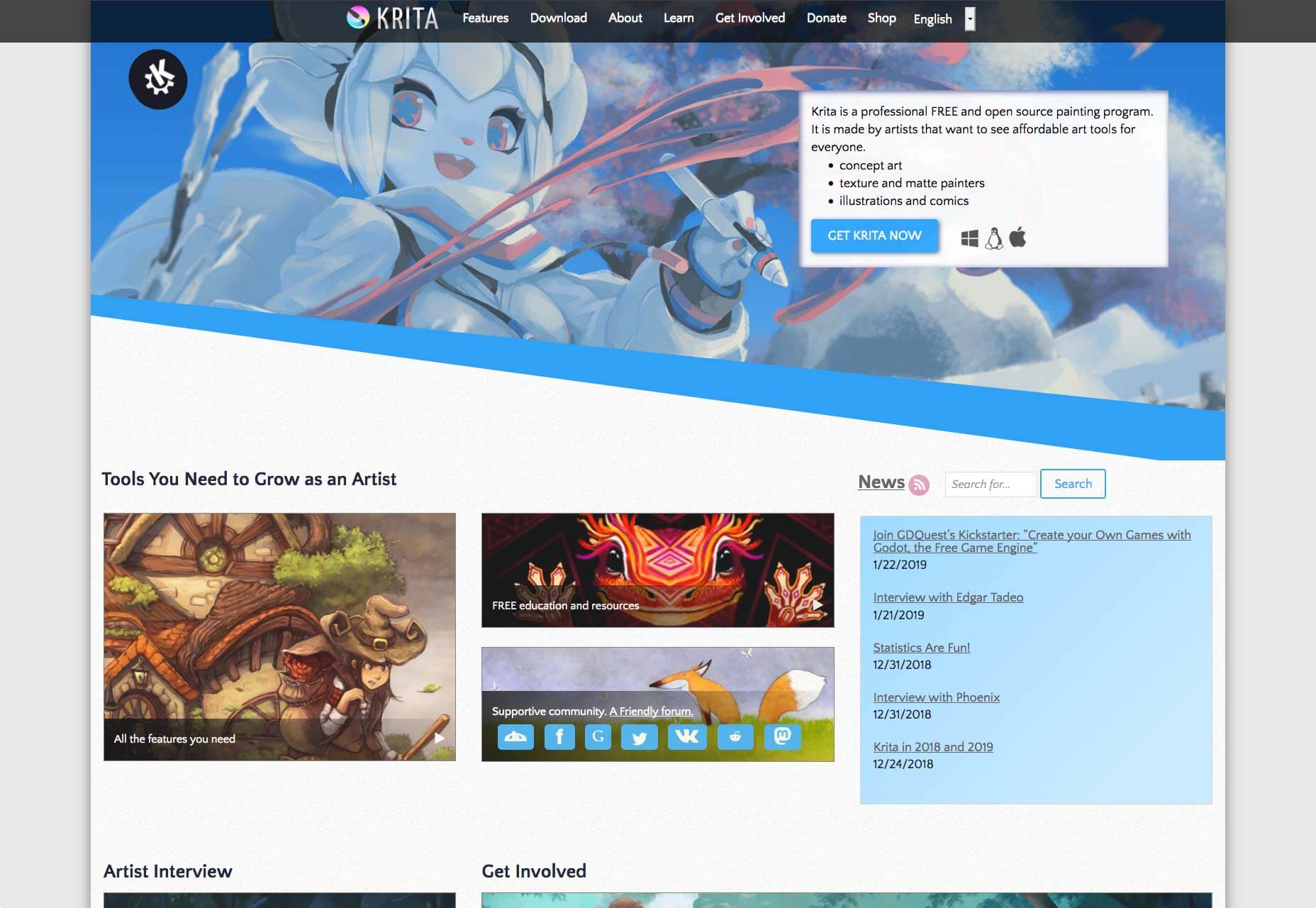1316x908 pixels.
Task: Click the 1/22/2019 news date text
Action: (x=900, y=565)
